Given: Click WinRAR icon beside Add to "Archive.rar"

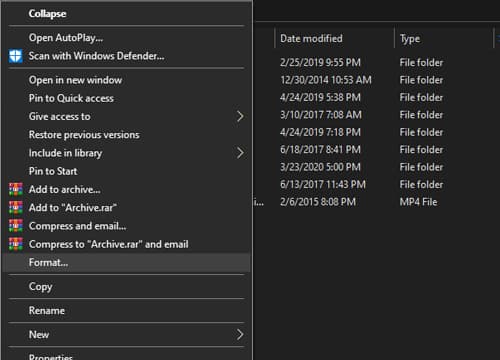Looking at the screenshot, I should (x=16, y=207).
